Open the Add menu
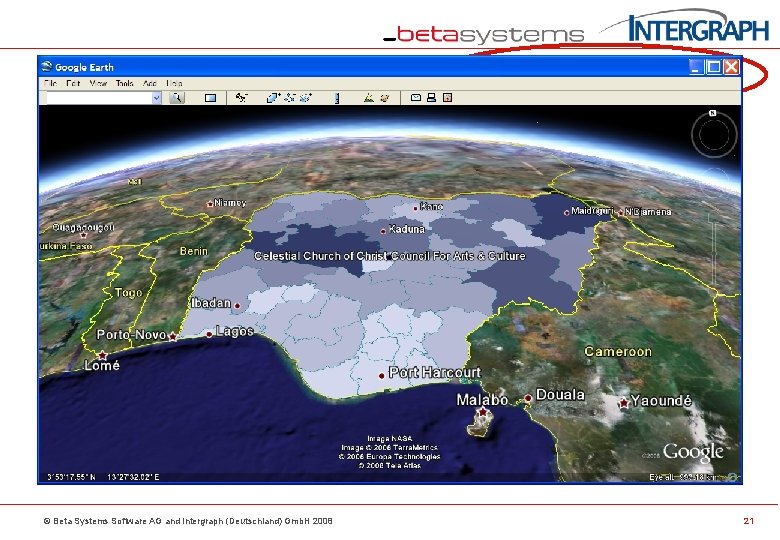This screenshot has width=780, height=540. (149, 83)
